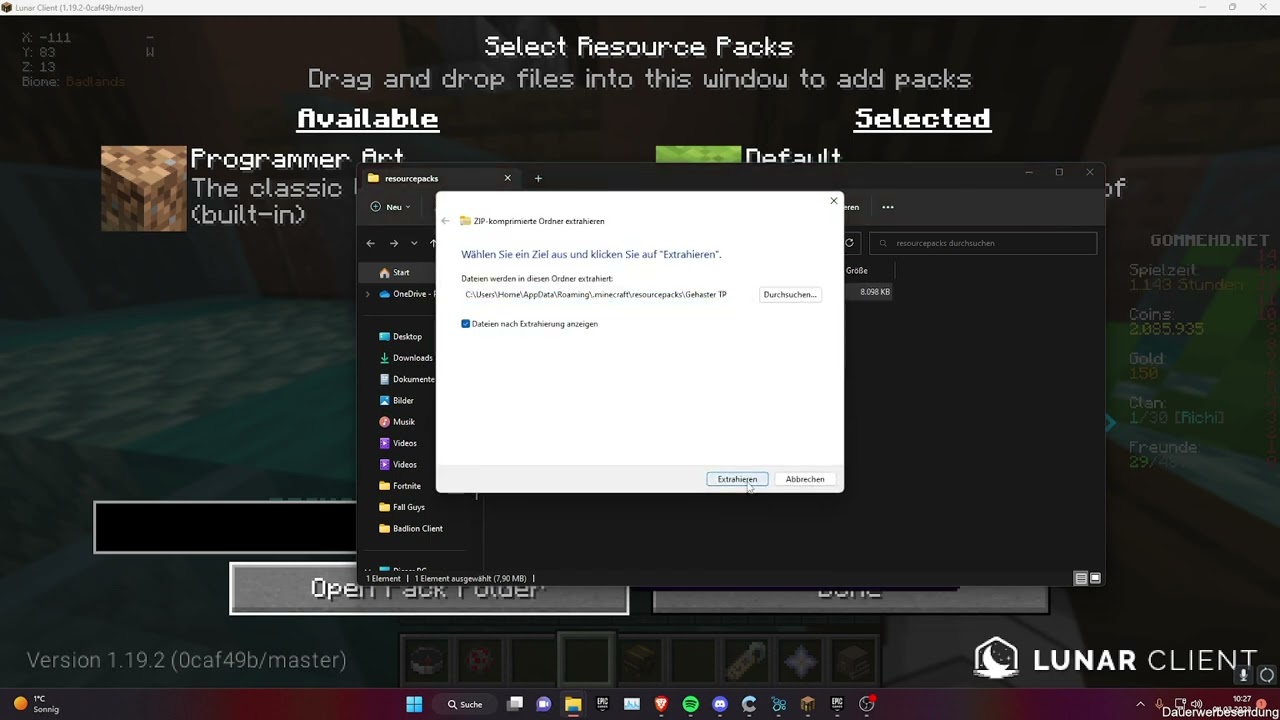Open File Explorer from the taskbar

click(x=573, y=704)
